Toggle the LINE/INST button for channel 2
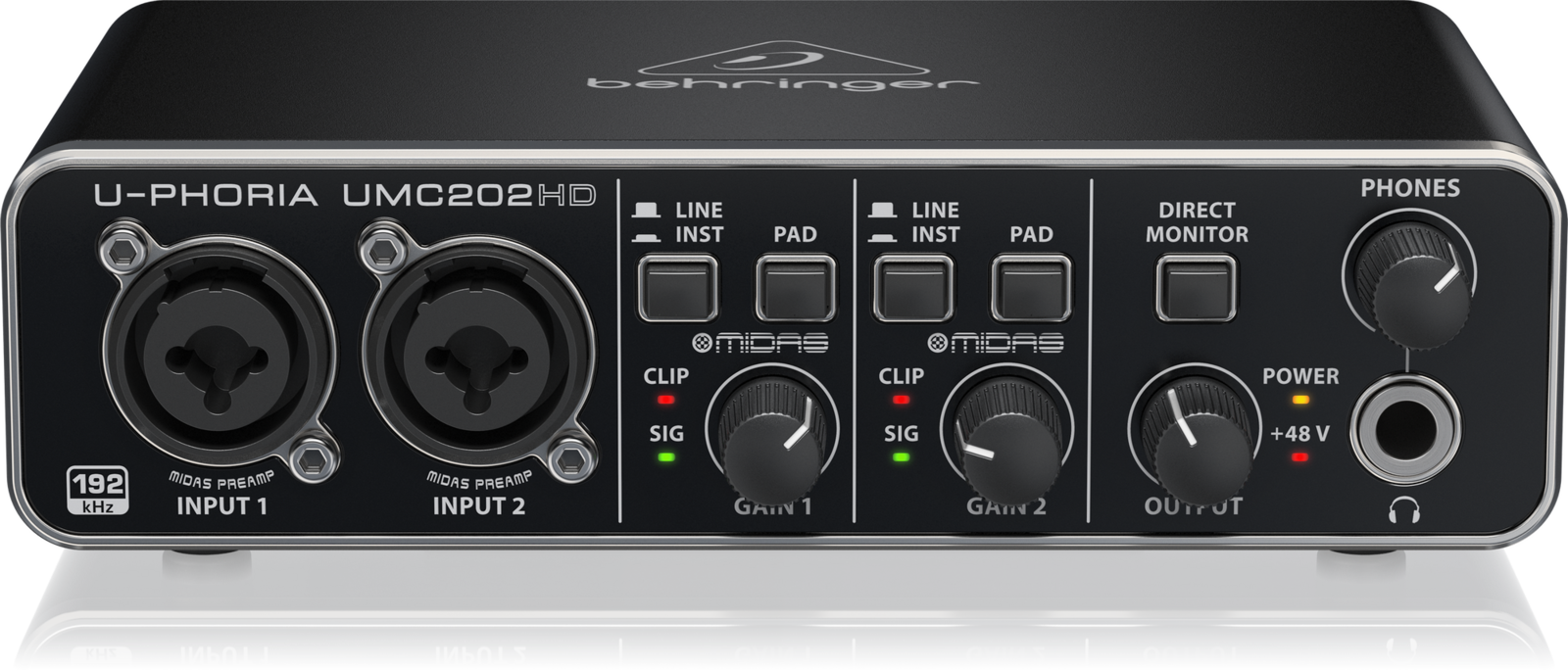This screenshot has height=670, width=1568. [913, 288]
